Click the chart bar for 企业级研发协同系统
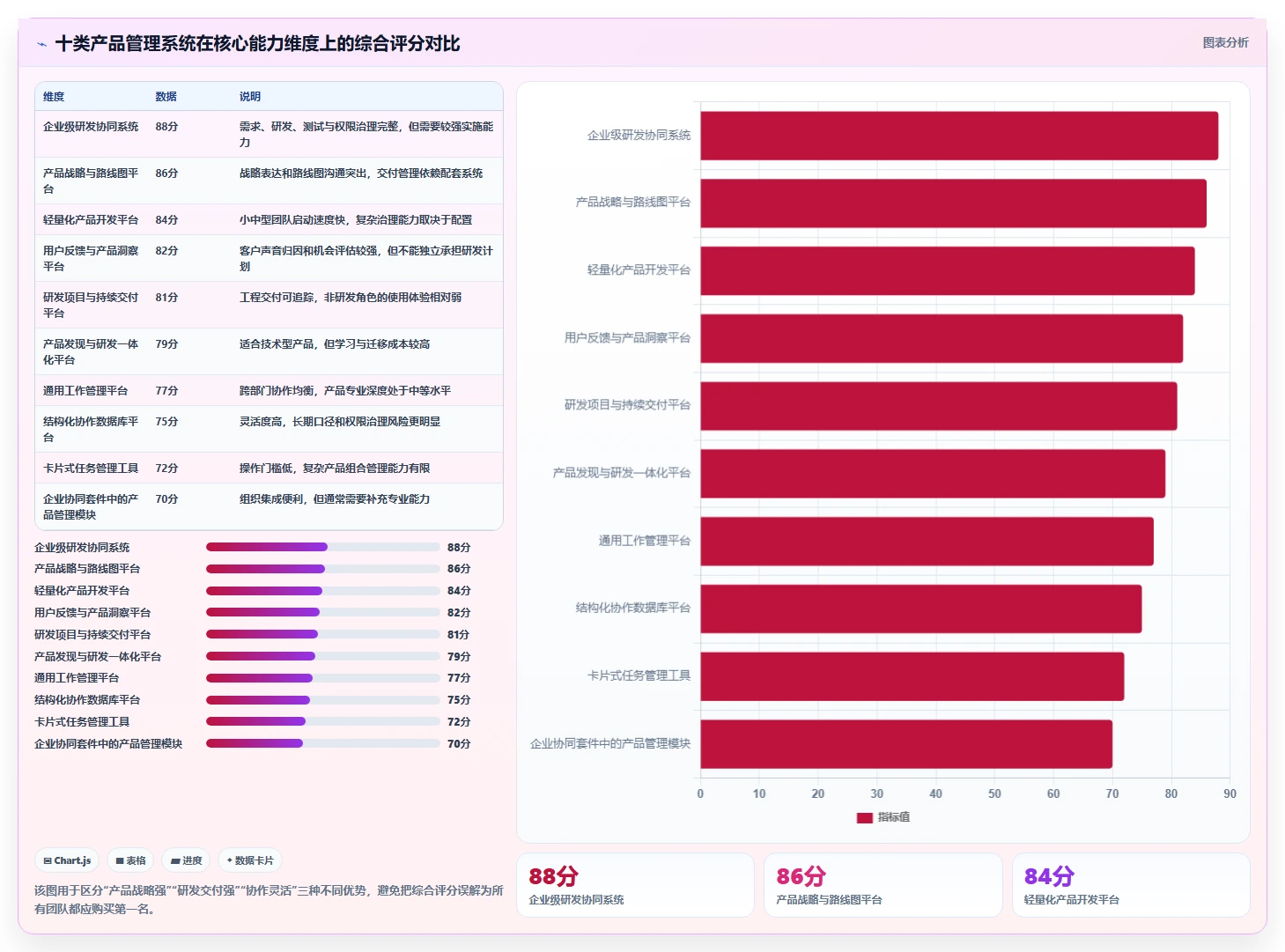The height and width of the screenshot is (952, 1285). pos(959,136)
